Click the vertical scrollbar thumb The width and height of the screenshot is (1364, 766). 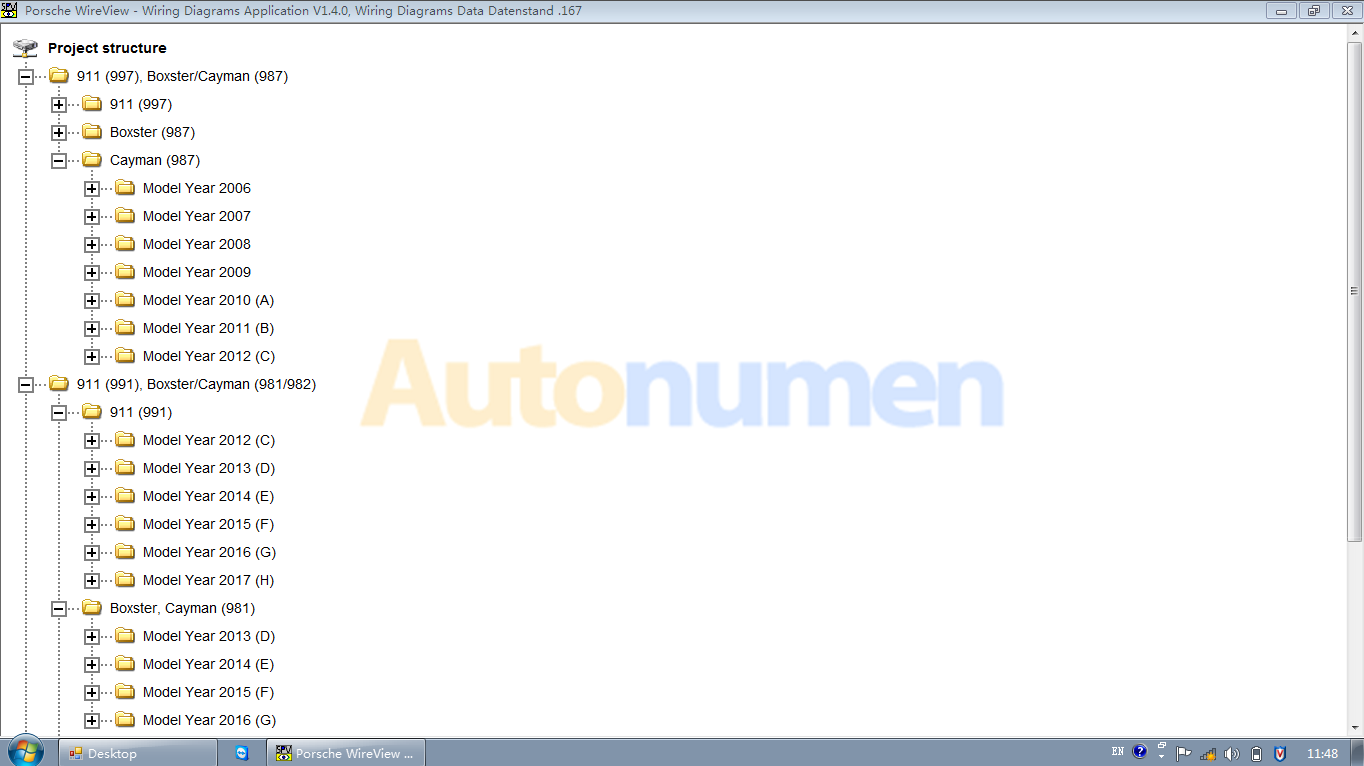[1355, 291]
